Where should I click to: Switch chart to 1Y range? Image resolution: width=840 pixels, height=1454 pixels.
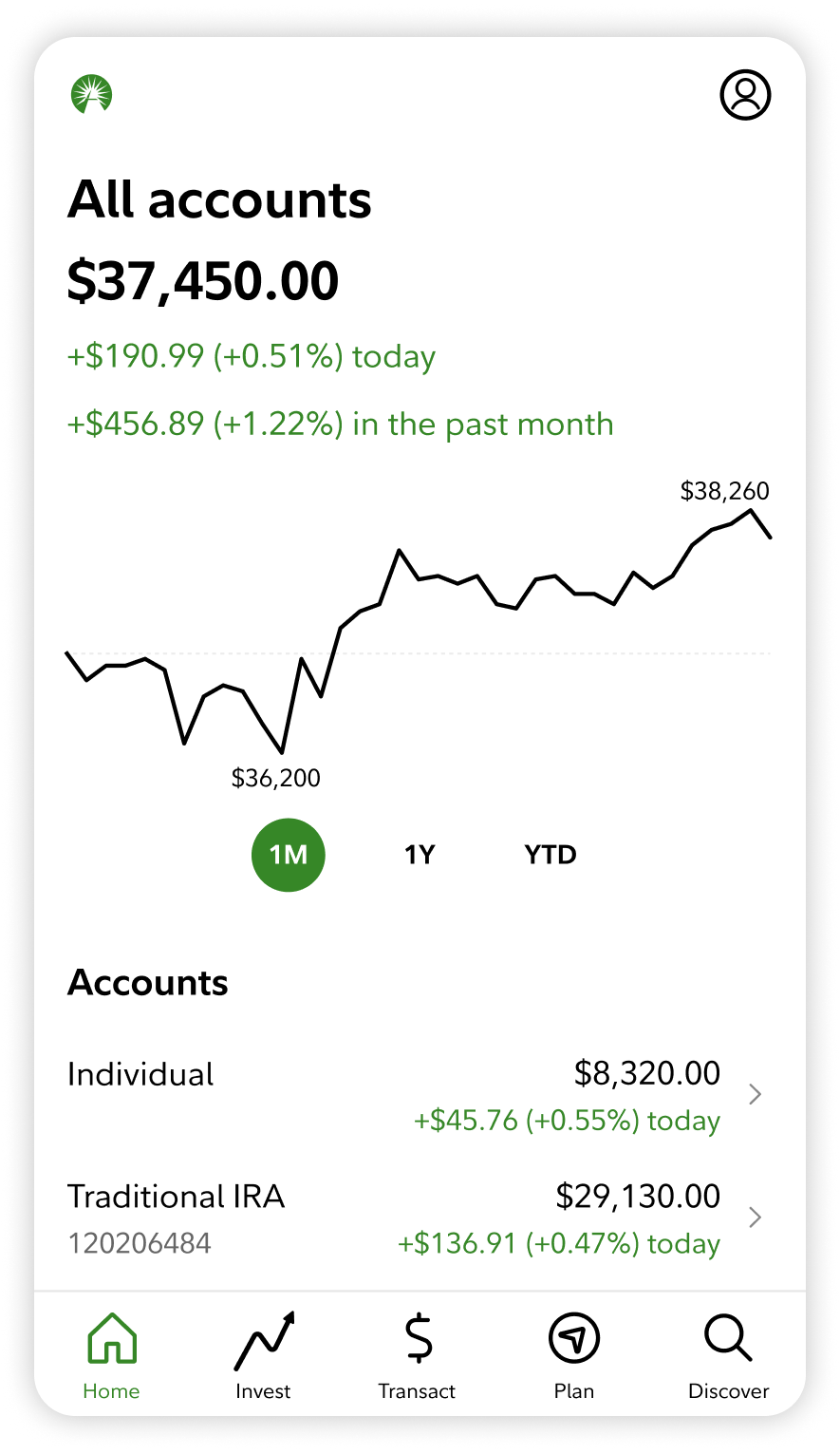[x=420, y=855]
